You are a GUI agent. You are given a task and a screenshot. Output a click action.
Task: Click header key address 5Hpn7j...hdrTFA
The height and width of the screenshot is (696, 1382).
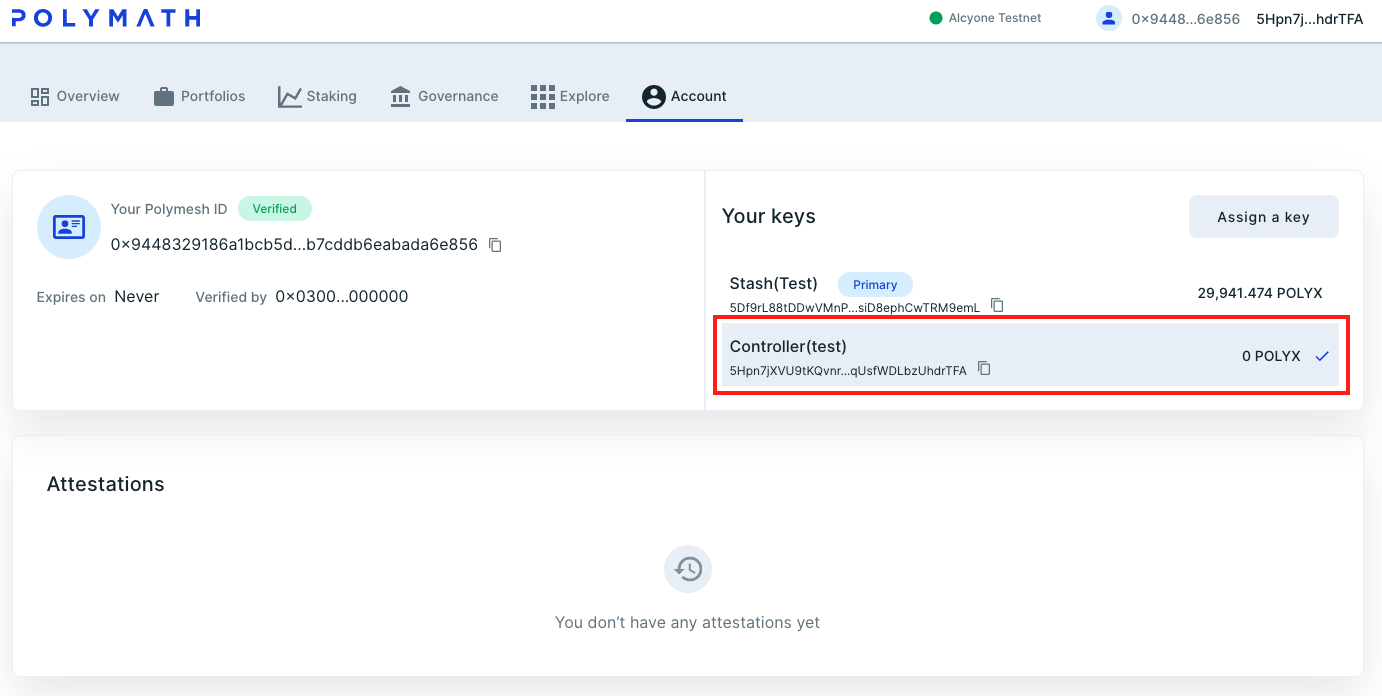[x=1310, y=19]
